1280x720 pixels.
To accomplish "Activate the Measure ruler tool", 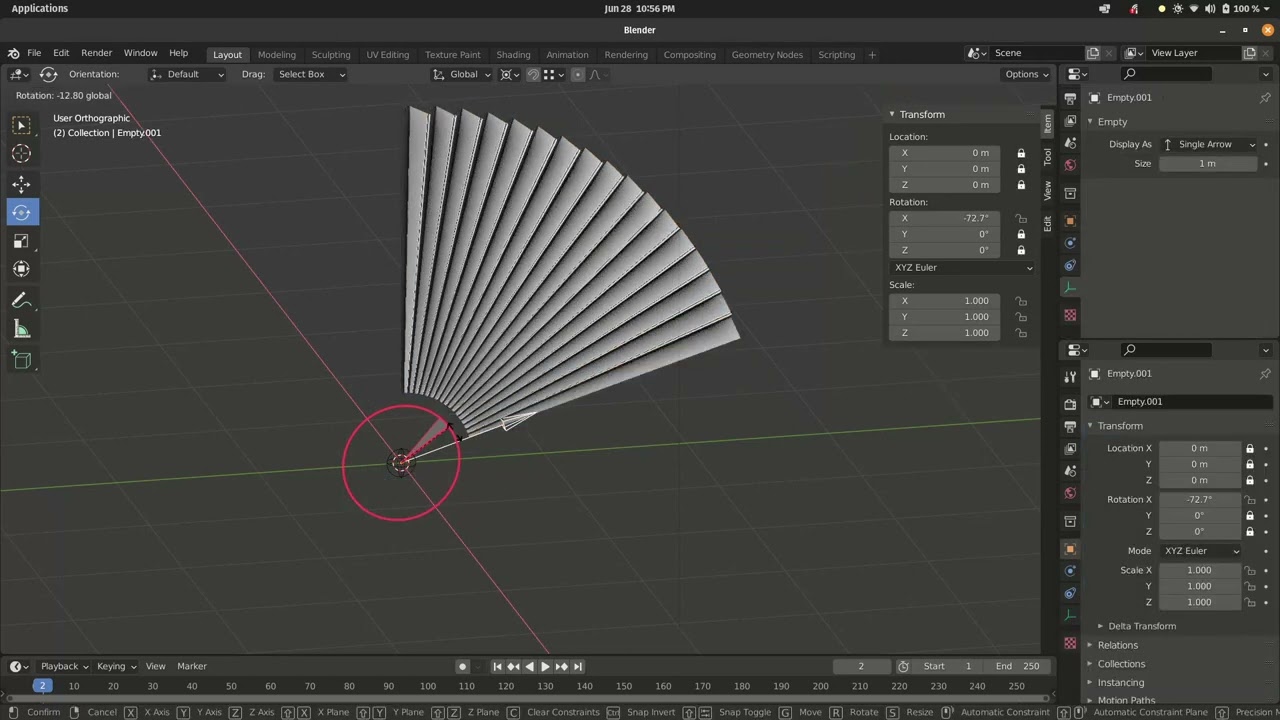I will pyautogui.click(x=21, y=330).
